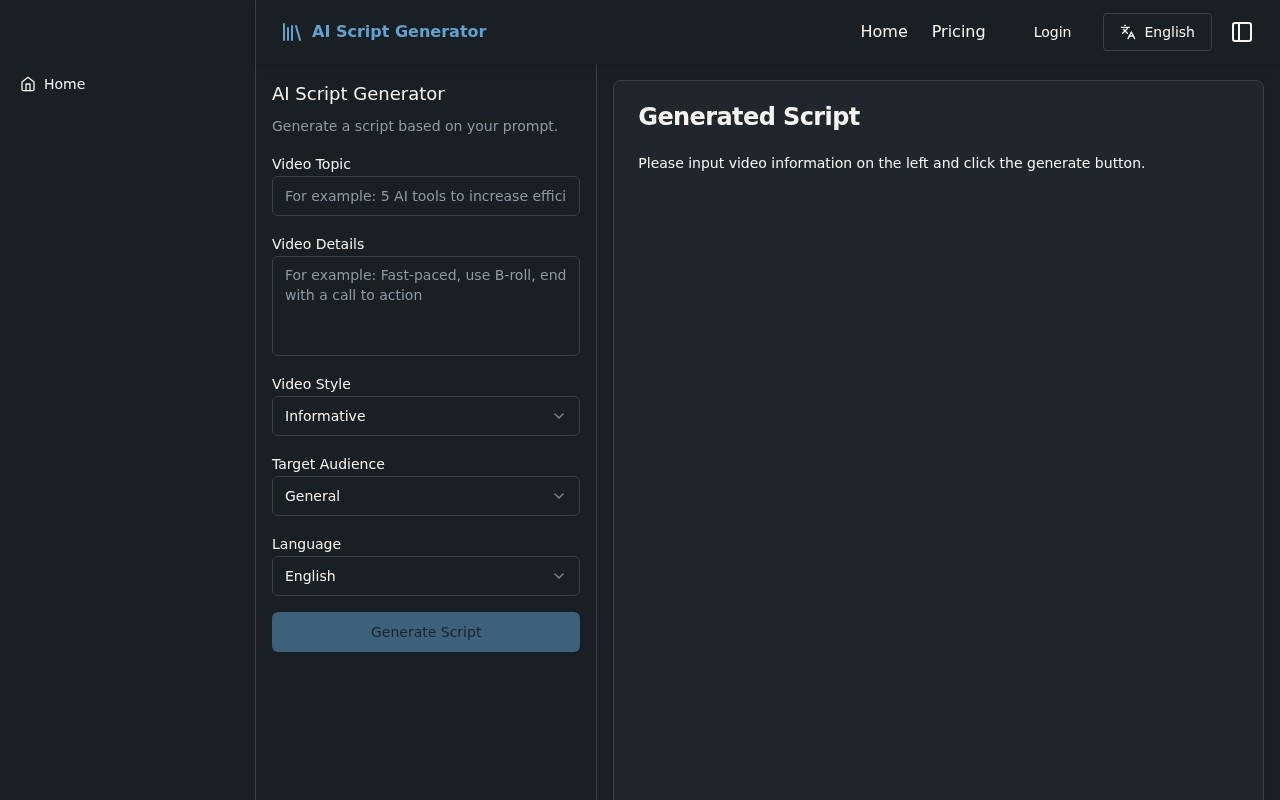Toggle the sidebar panel icon
The width and height of the screenshot is (1280, 800).
coord(1242,32)
